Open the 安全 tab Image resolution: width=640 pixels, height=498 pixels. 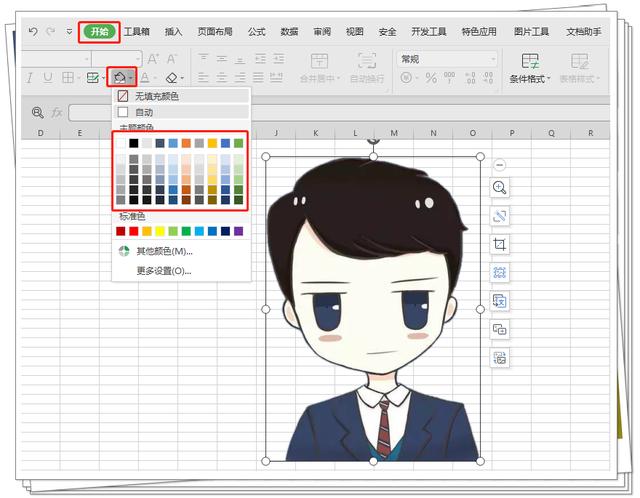click(x=387, y=31)
